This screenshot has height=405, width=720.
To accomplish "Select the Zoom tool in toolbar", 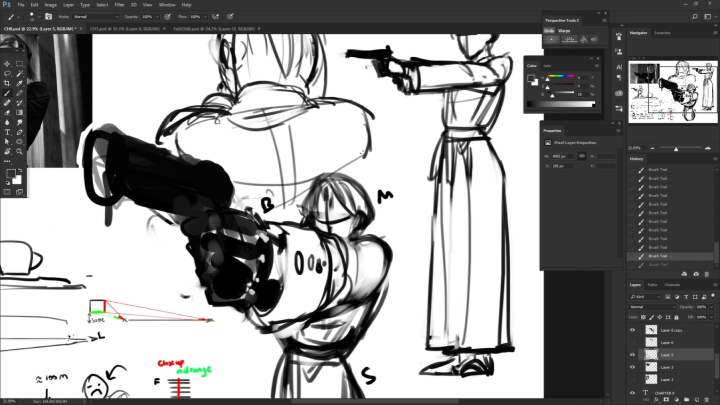I will 20,150.
